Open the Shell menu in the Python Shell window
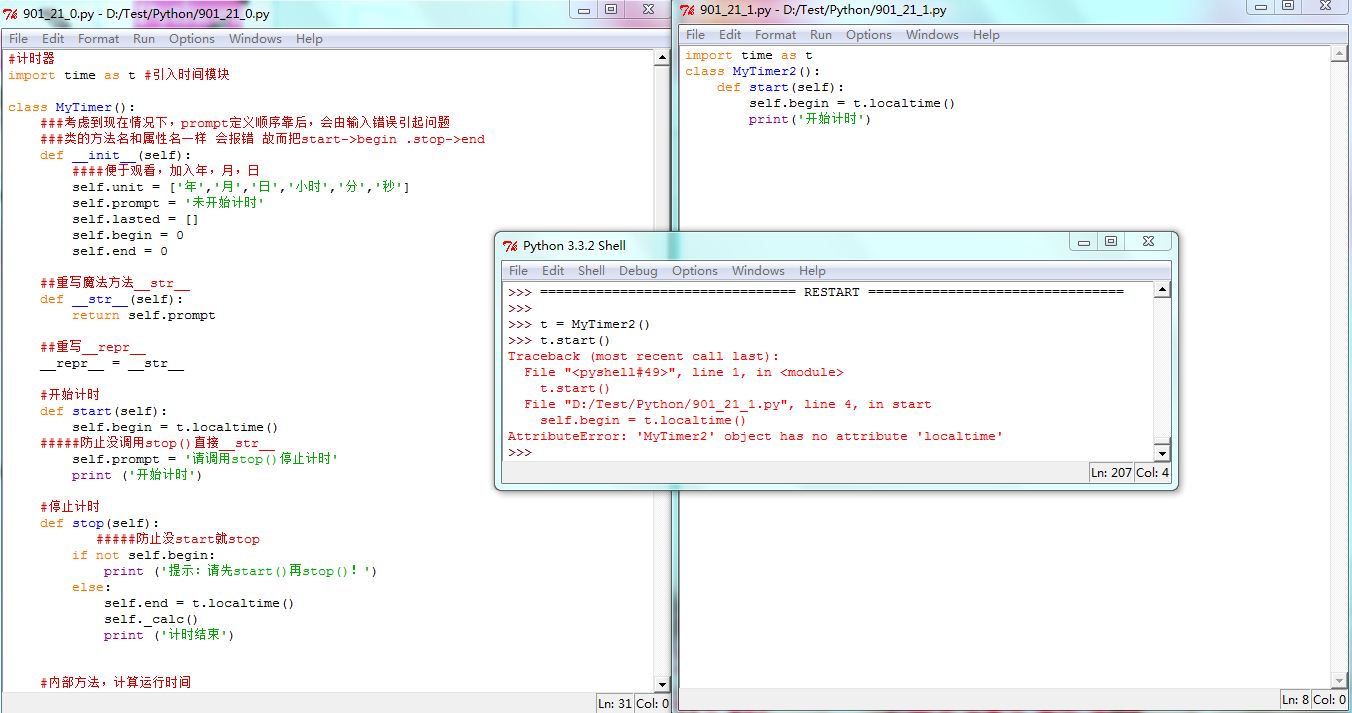Viewport: 1352px width, 713px height. coord(591,271)
